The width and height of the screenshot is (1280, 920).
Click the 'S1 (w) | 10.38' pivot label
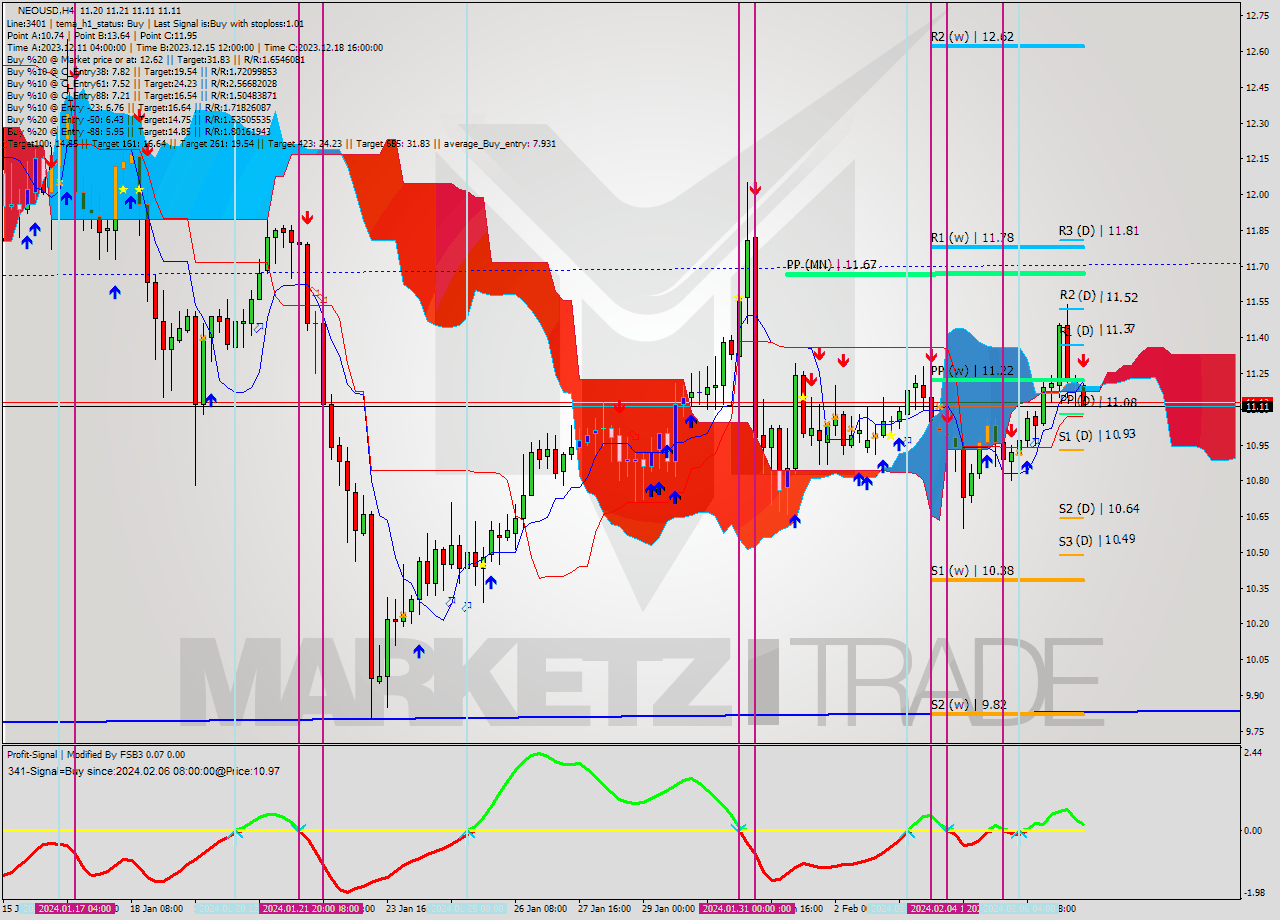[972, 571]
